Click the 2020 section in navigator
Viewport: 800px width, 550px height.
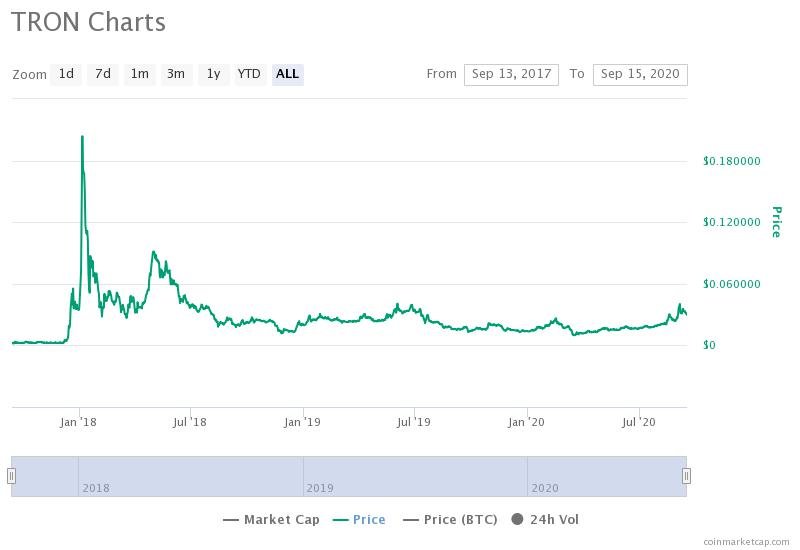(x=607, y=477)
